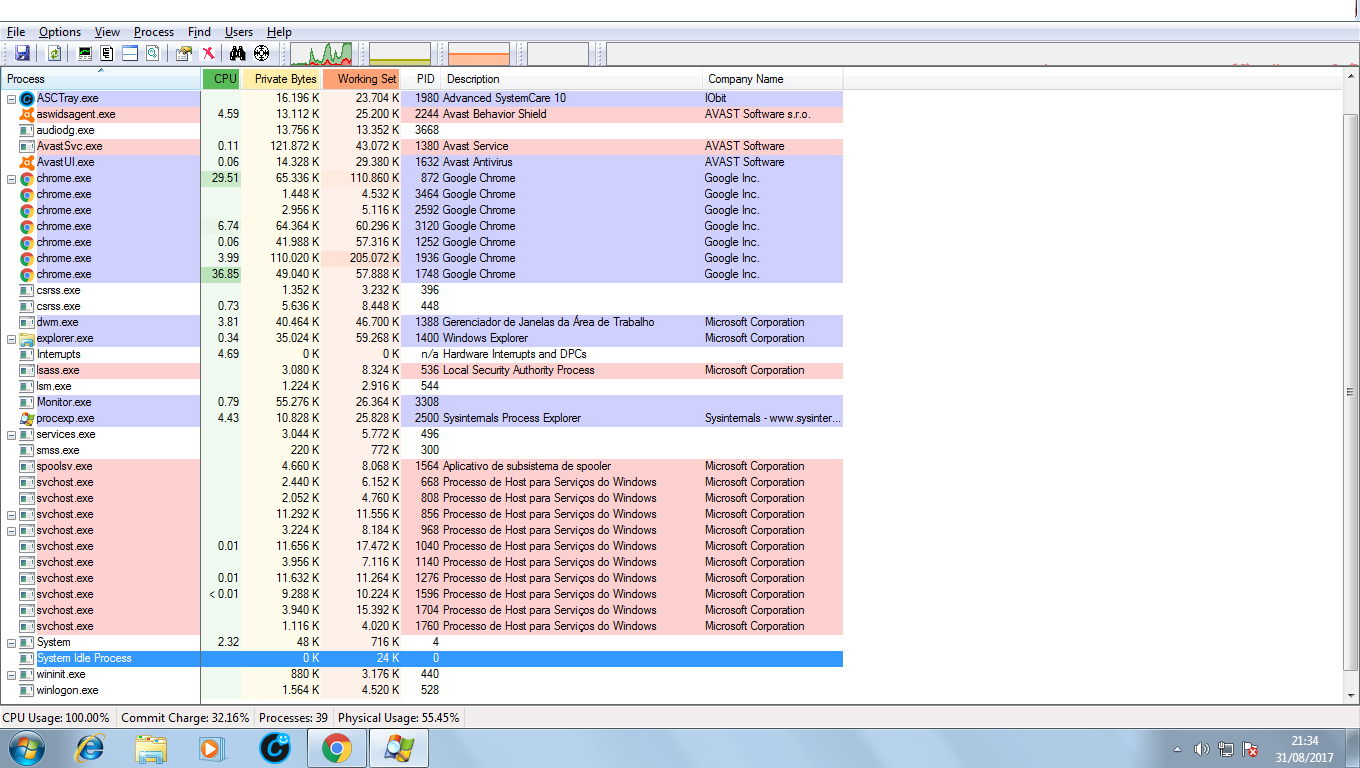Click Chrome icon on PID 872 row
The image size is (1360, 768).
coord(27,178)
